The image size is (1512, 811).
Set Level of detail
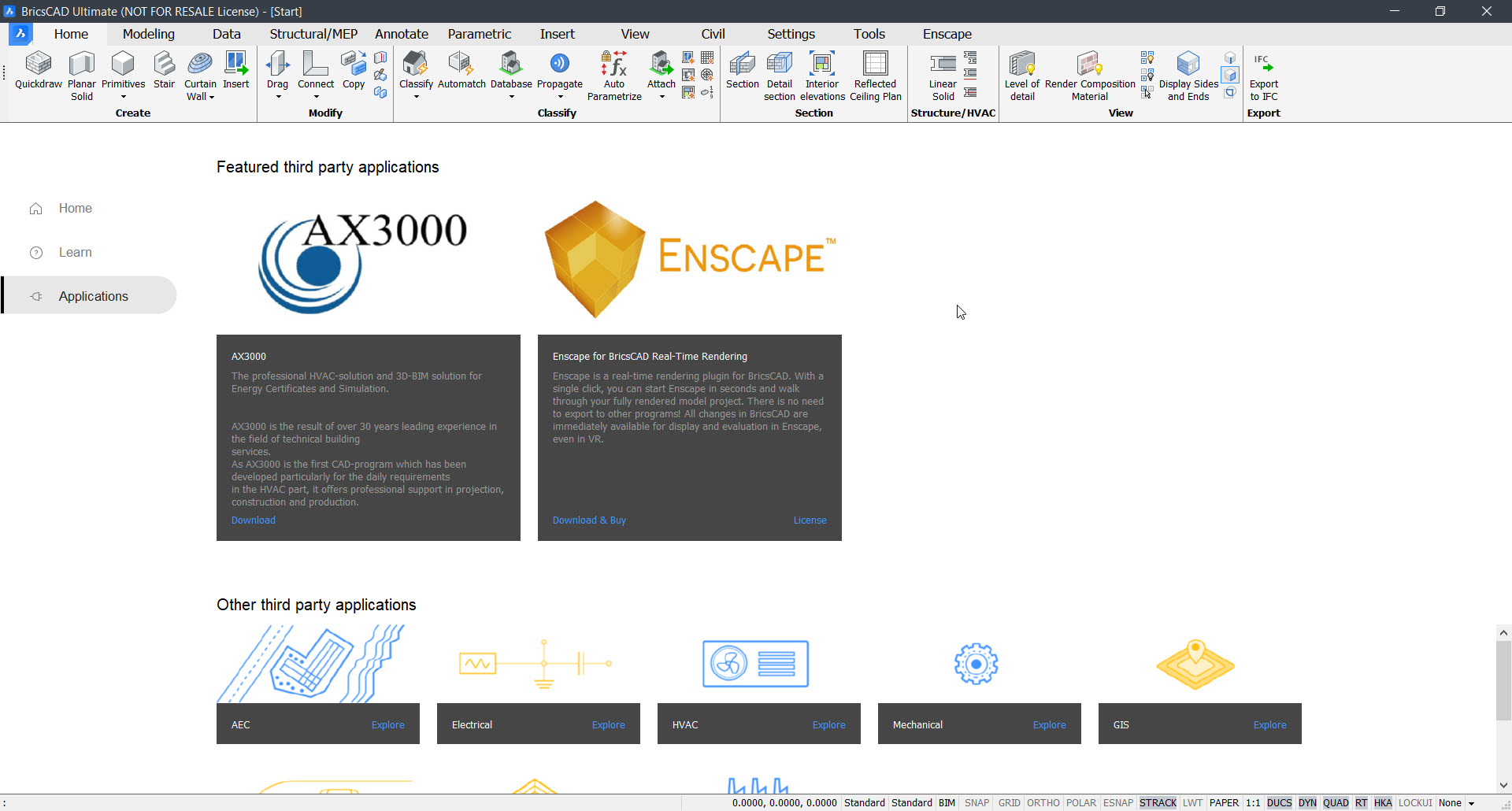[x=1022, y=76]
